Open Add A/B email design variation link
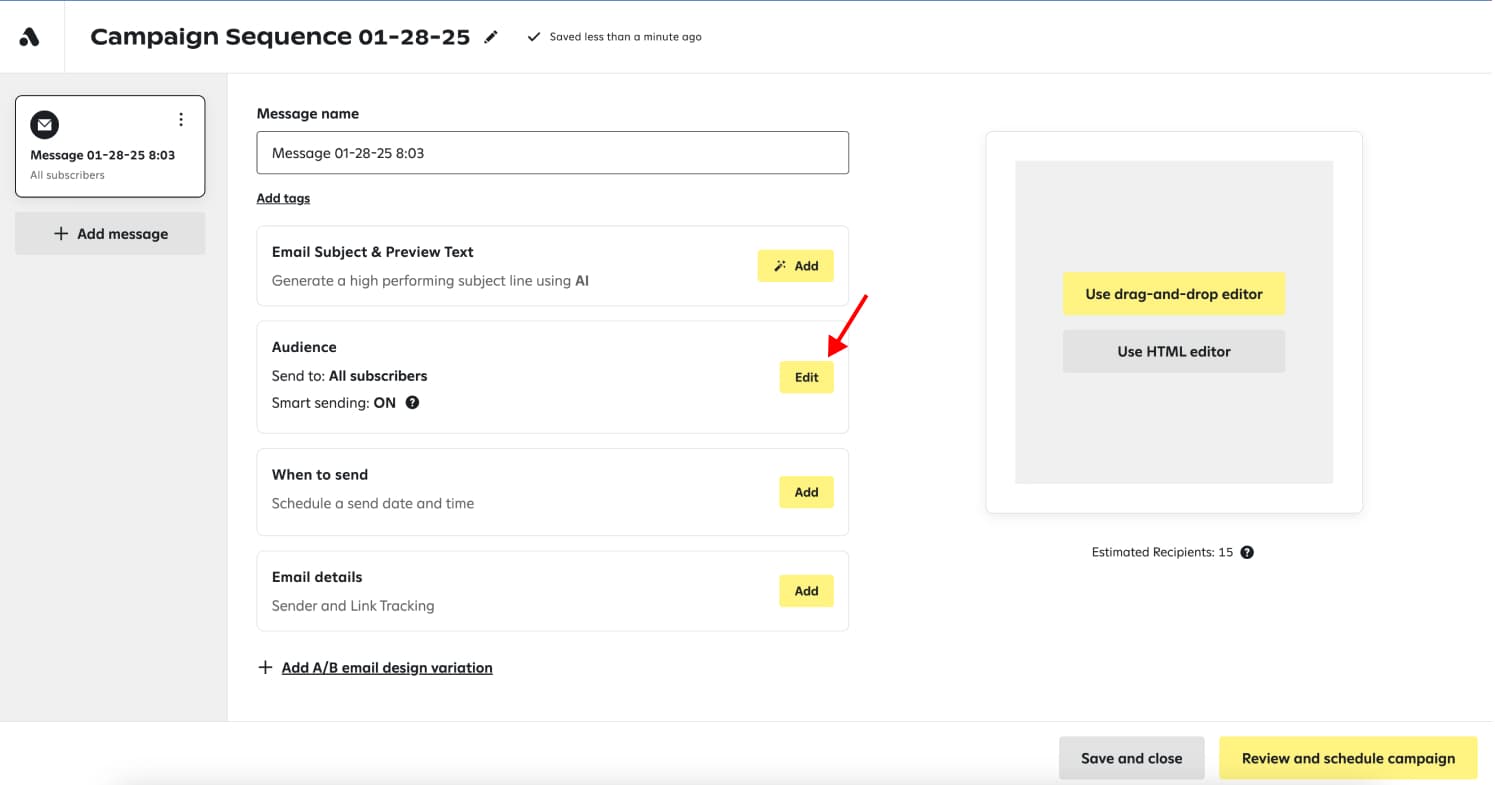Viewport: 1495px width, 785px height. (x=387, y=667)
